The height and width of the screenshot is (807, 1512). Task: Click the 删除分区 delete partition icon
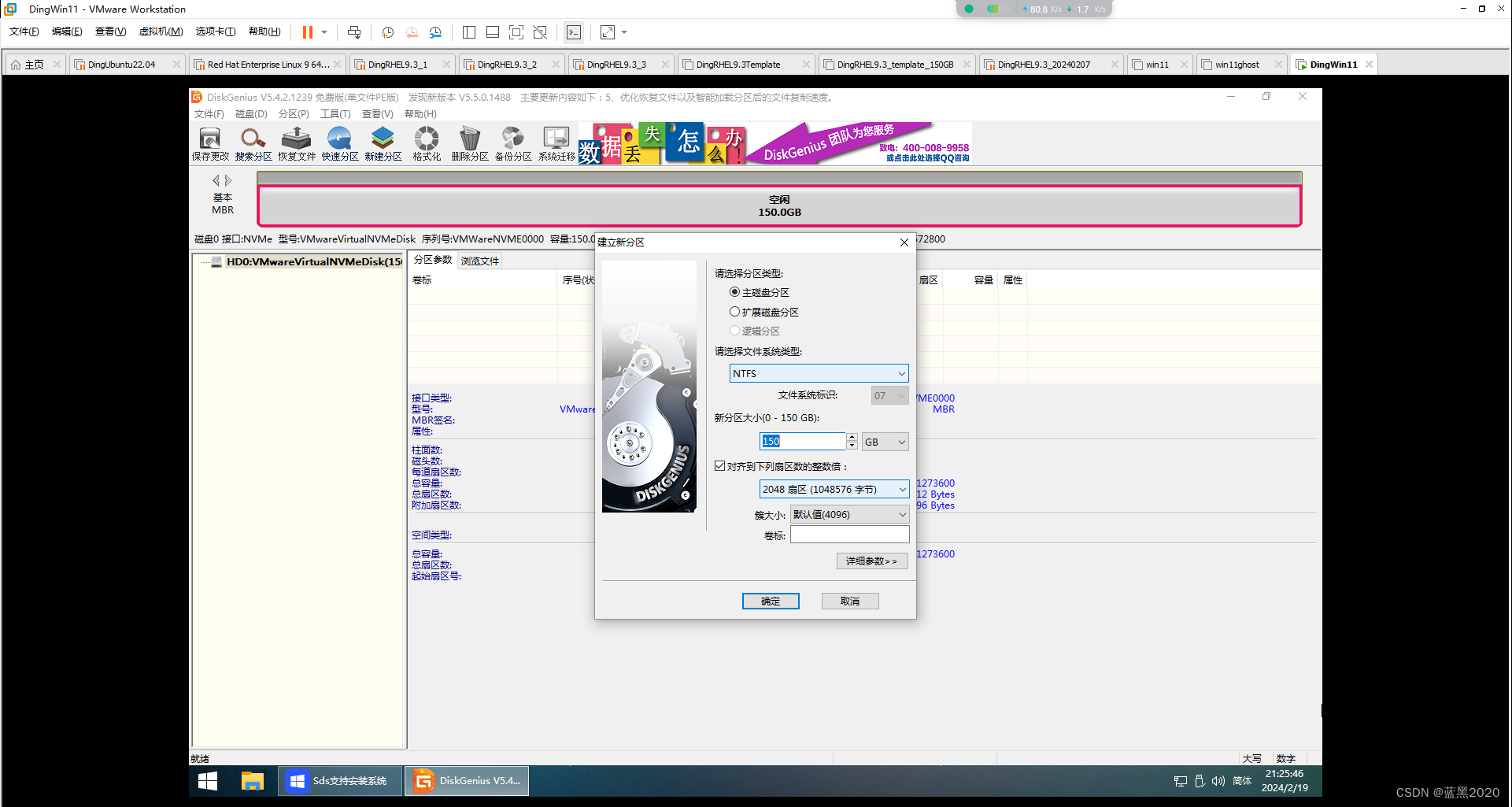pos(470,144)
